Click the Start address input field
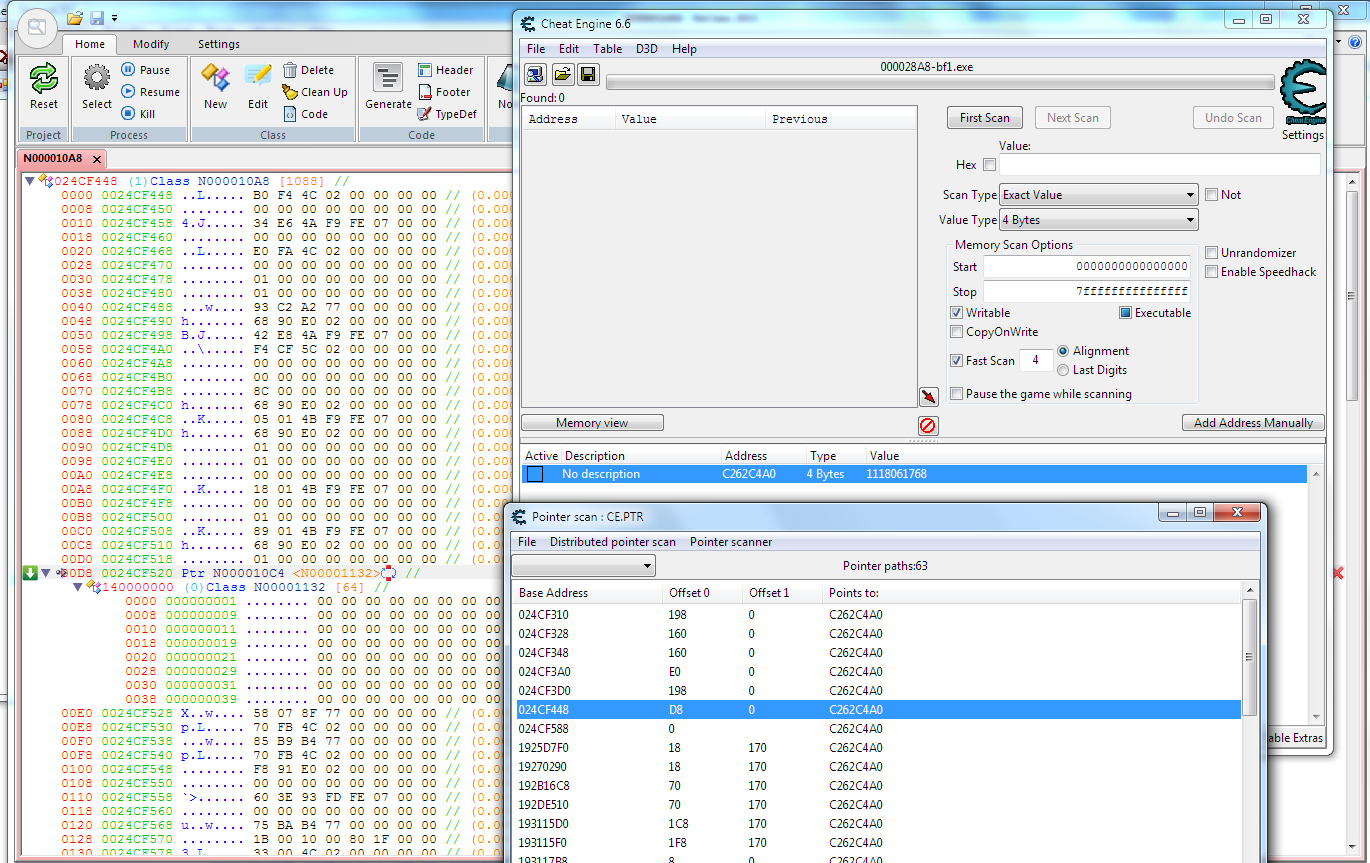Screen dimensions: 1370x863 (1087, 267)
